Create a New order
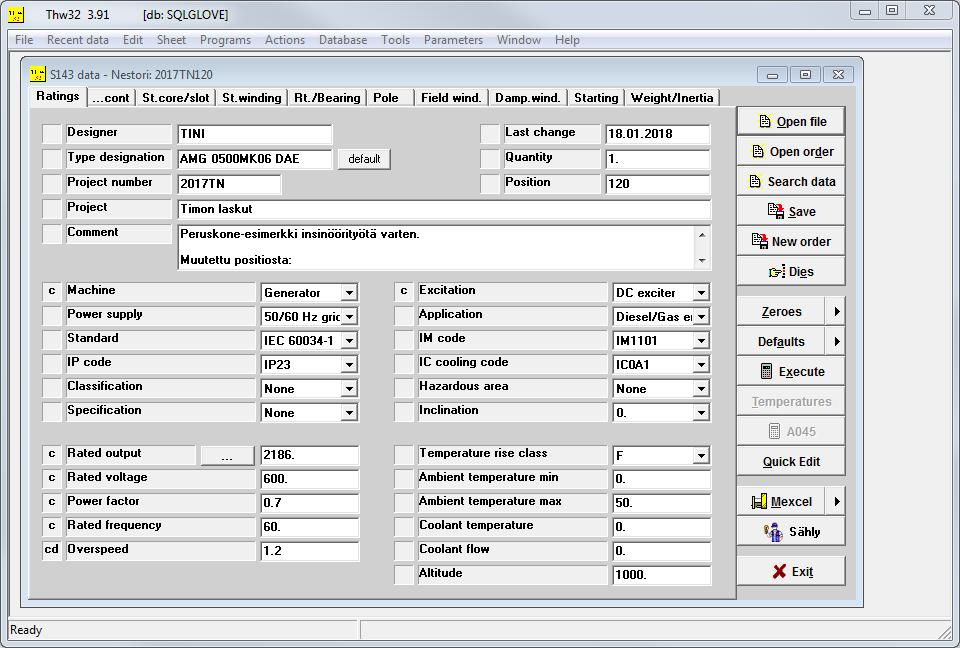The width and height of the screenshot is (960, 648). click(791, 241)
